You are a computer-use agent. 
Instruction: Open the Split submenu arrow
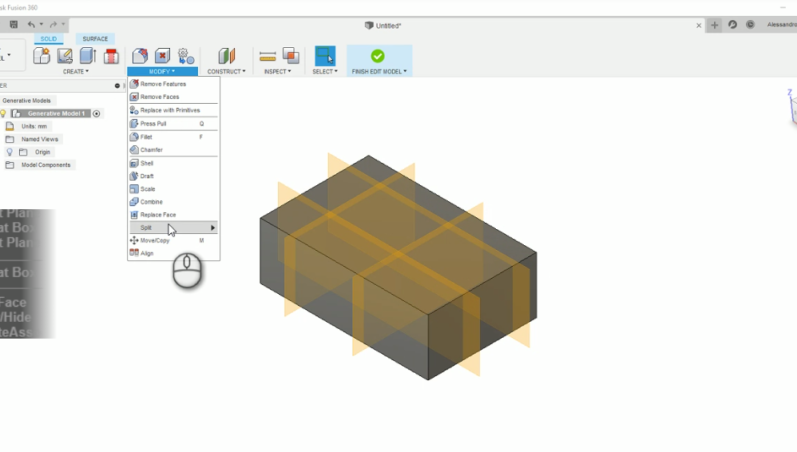coord(213,228)
